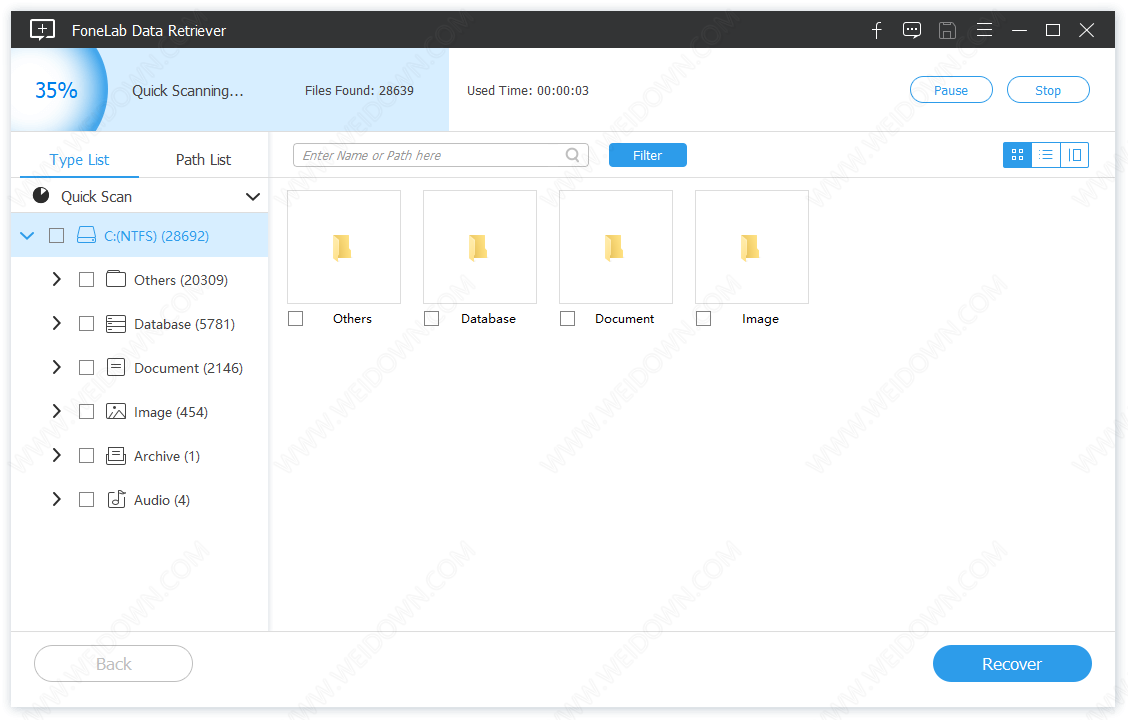Image resolution: width=1128 pixels, height=720 pixels.
Task: Stop the scanning process
Action: 1048,90
